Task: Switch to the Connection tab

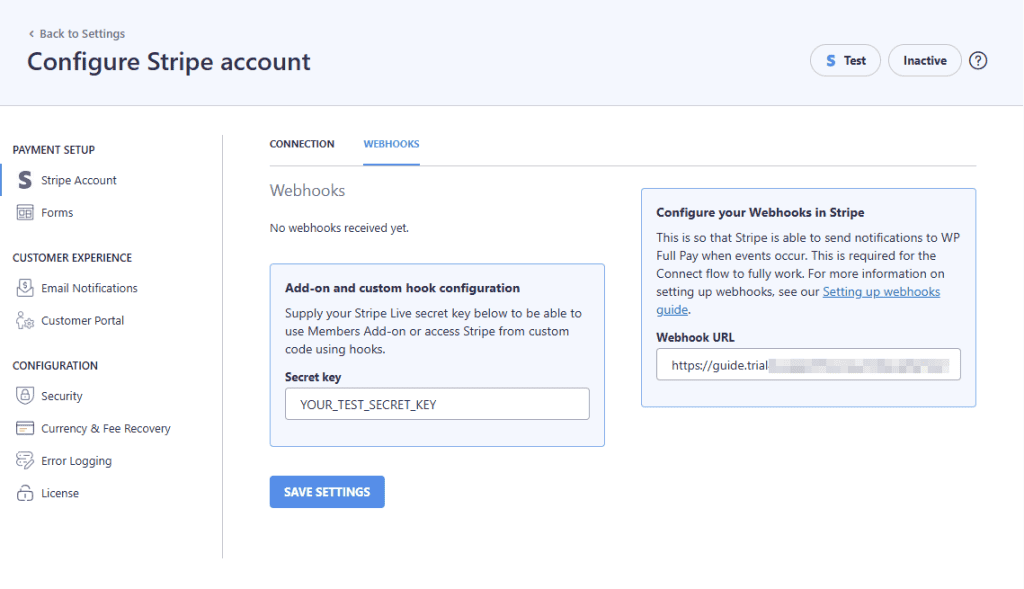Action: click(302, 144)
